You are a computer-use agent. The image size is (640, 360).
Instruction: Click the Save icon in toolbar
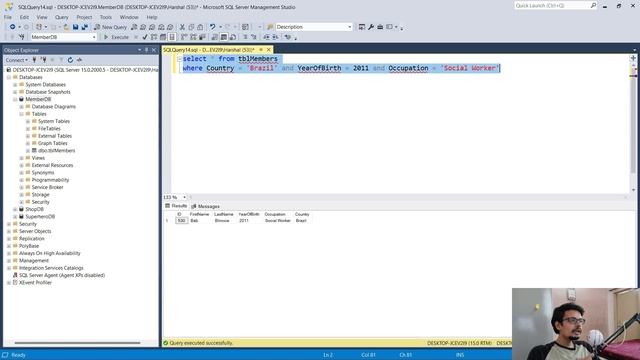76,27
